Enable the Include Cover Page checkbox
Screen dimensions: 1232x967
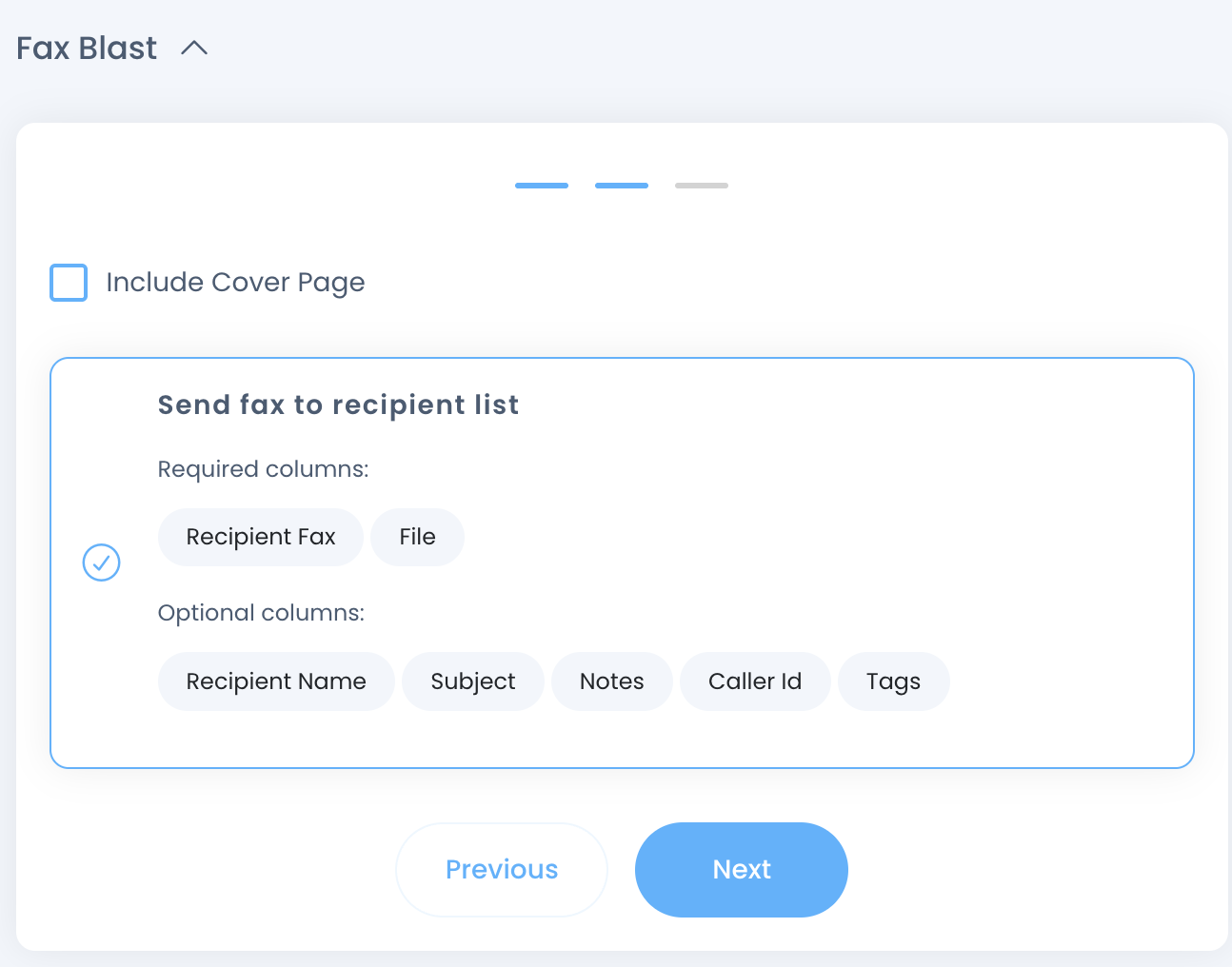(69, 283)
